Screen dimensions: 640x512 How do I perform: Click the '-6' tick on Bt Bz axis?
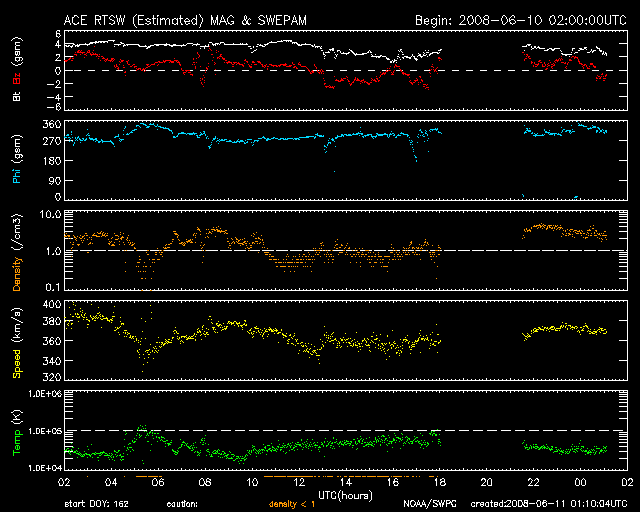(x=55, y=107)
